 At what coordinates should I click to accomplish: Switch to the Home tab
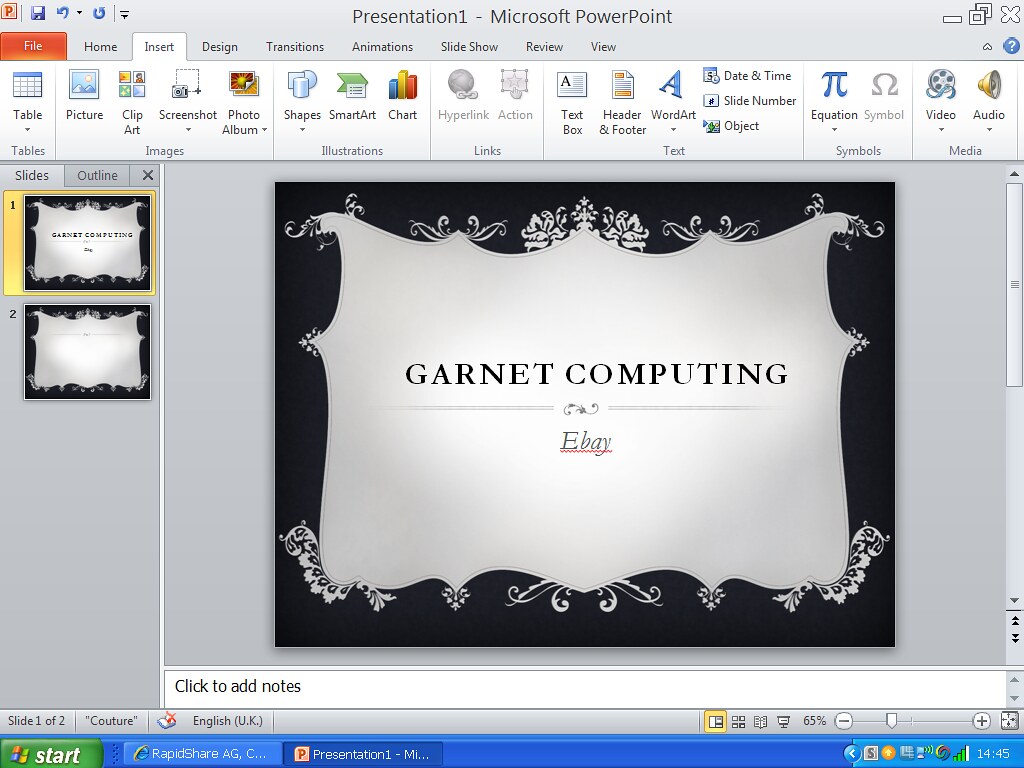101,47
